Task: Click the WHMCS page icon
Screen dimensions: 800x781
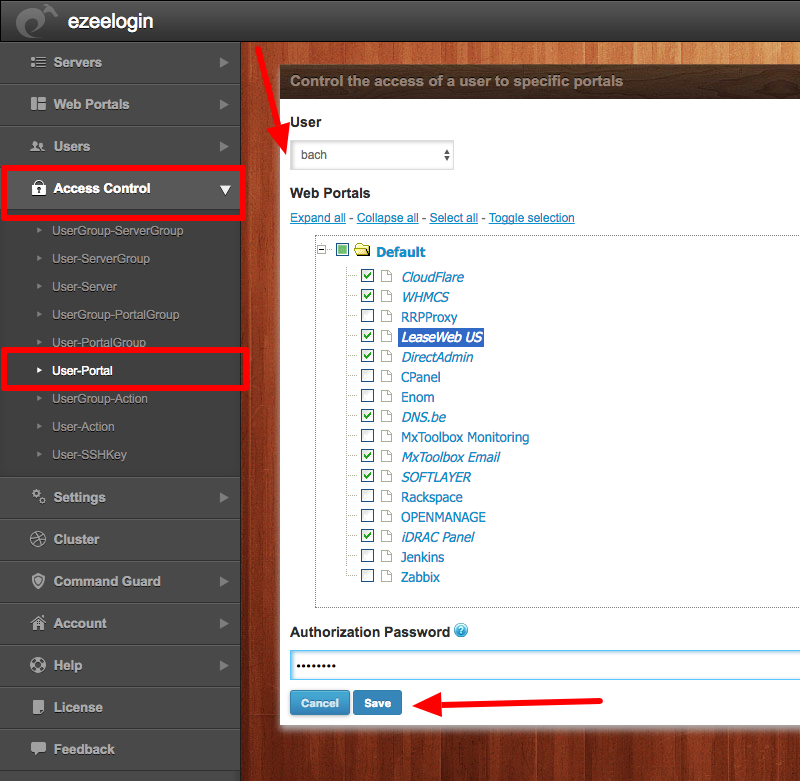Action: click(x=387, y=296)
